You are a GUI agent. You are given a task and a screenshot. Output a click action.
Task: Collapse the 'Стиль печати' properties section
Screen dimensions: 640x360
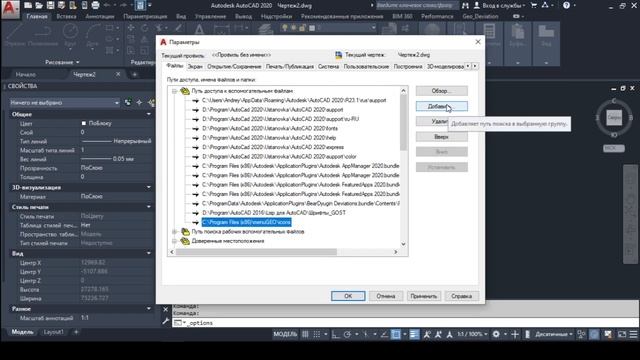[x=149, y=207]
